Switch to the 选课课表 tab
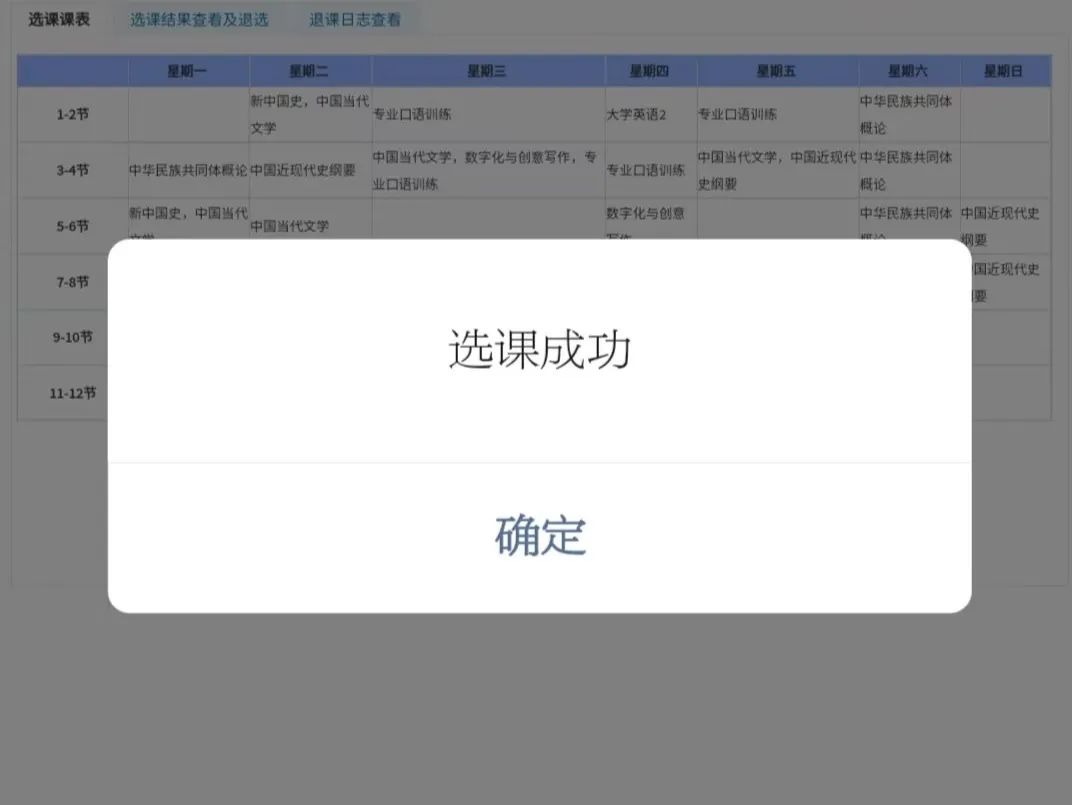 click(x=59, y=19)
